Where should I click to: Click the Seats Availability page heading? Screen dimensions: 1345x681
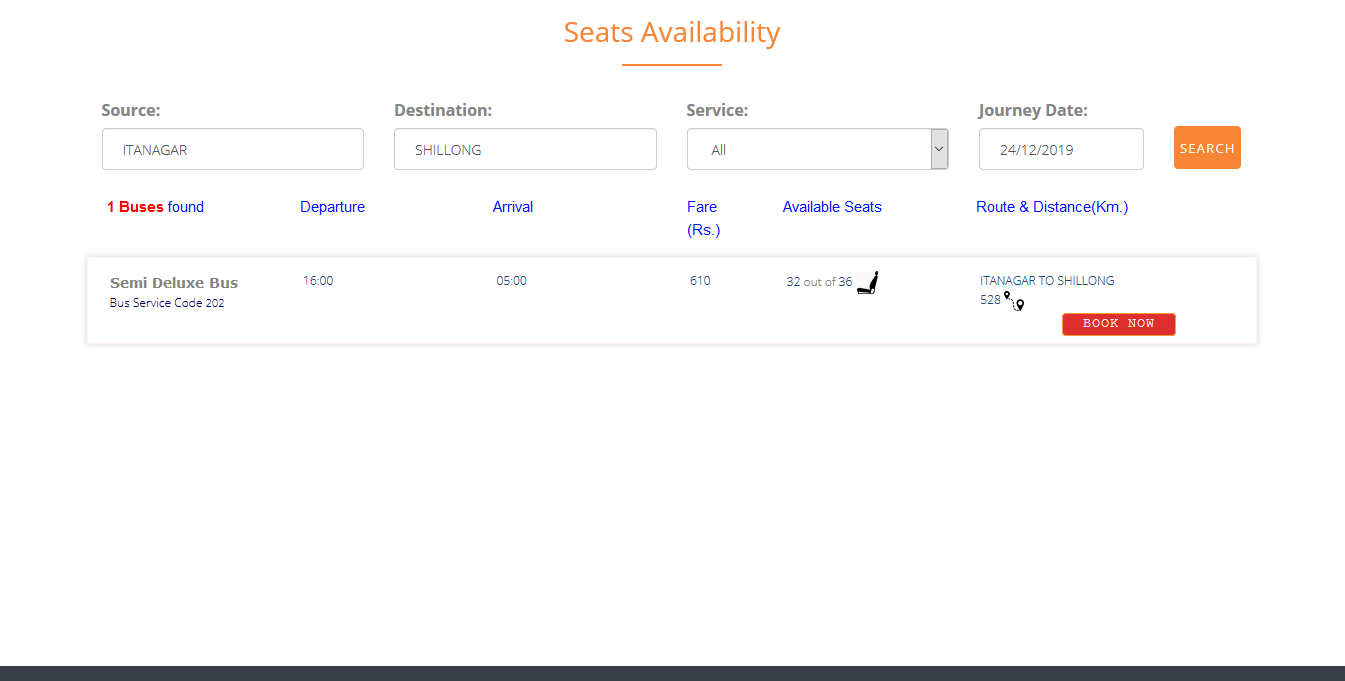671,32
